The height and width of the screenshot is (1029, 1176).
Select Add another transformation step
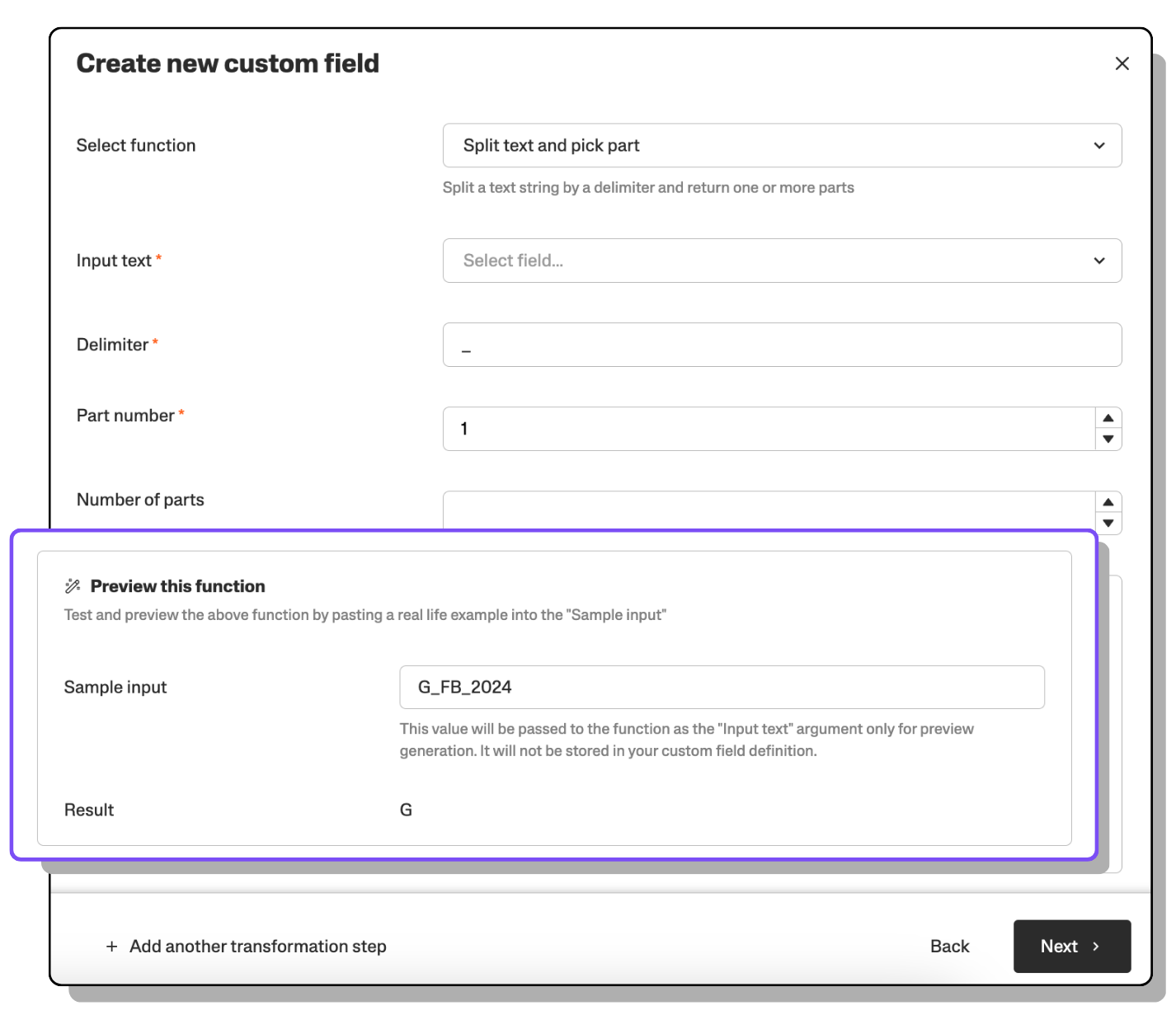tap(257, 947)
